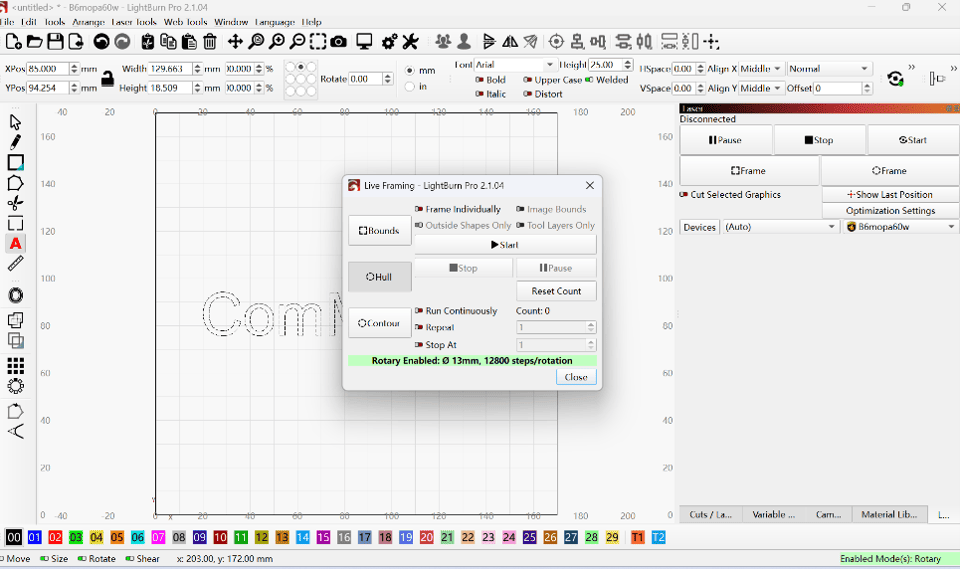Select the mm units radio button

tap(410, 70)
